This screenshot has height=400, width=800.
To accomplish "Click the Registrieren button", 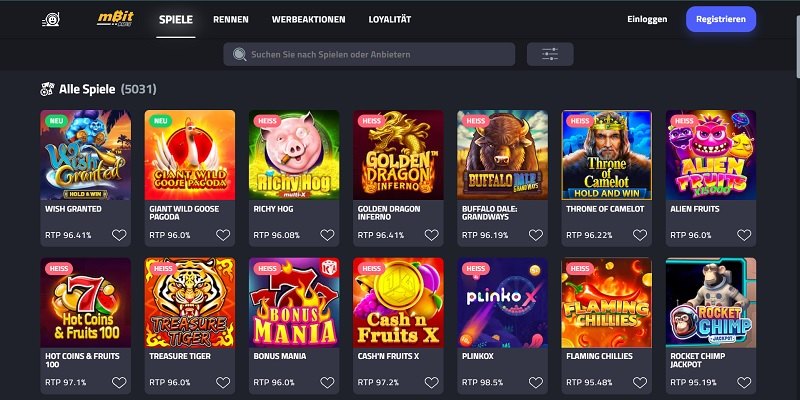I will [x=721, y=19].
